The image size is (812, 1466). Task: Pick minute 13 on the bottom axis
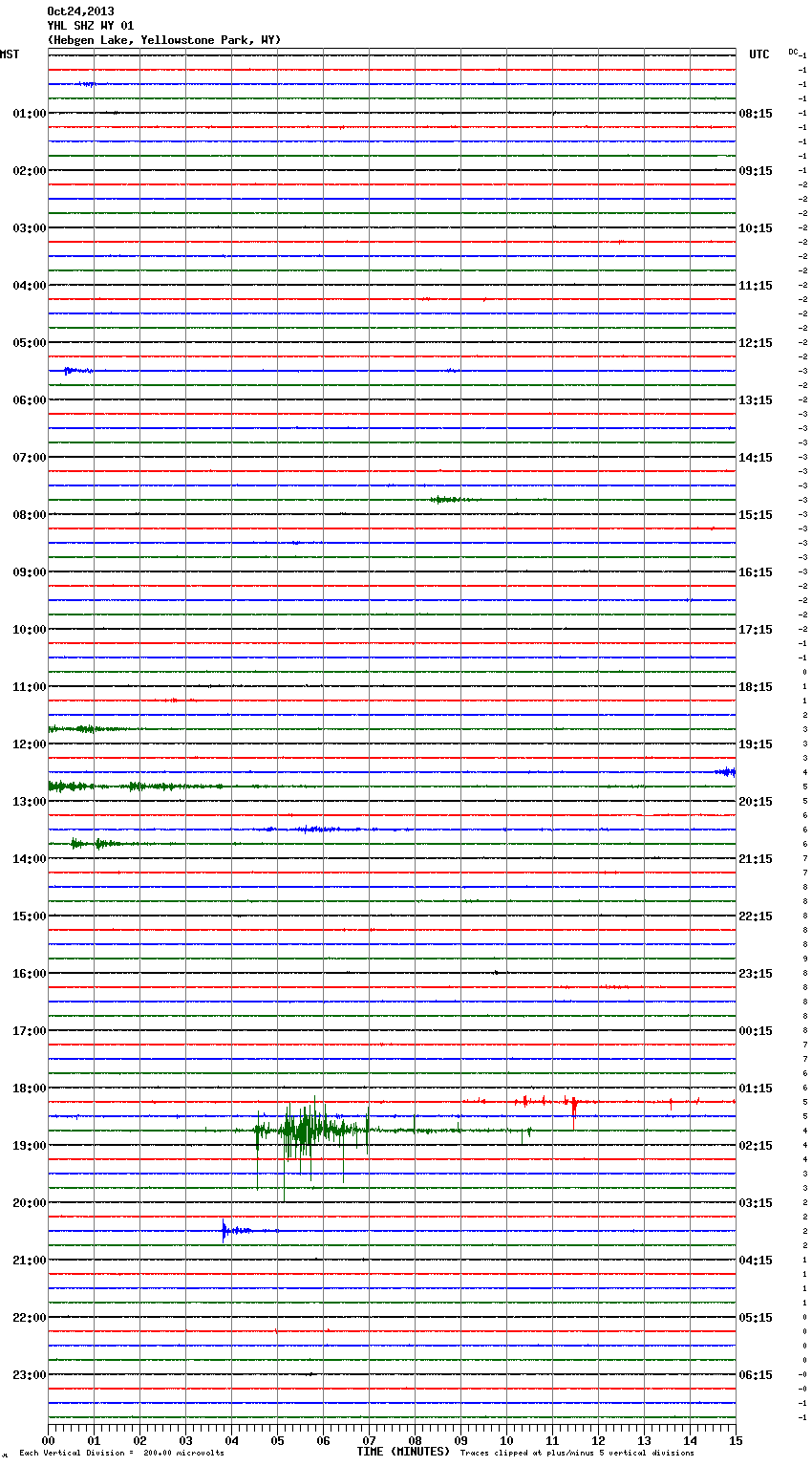644,1440
